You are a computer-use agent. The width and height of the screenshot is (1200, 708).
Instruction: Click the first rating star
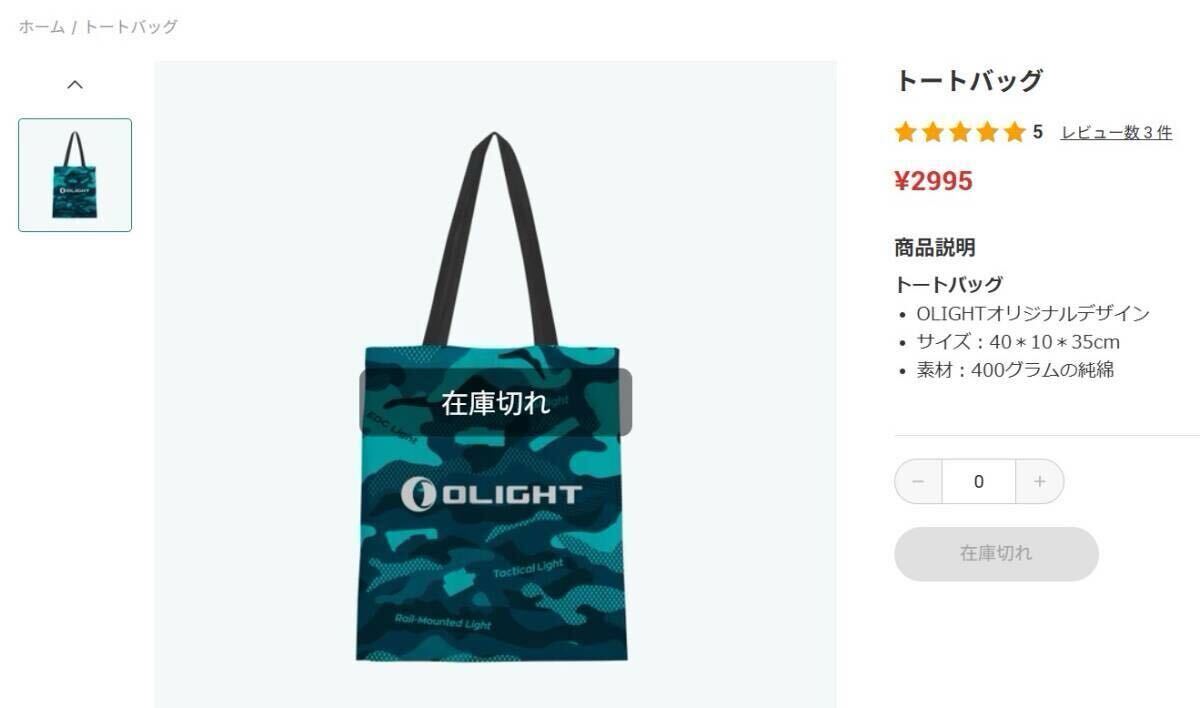(x=906, y=132)
